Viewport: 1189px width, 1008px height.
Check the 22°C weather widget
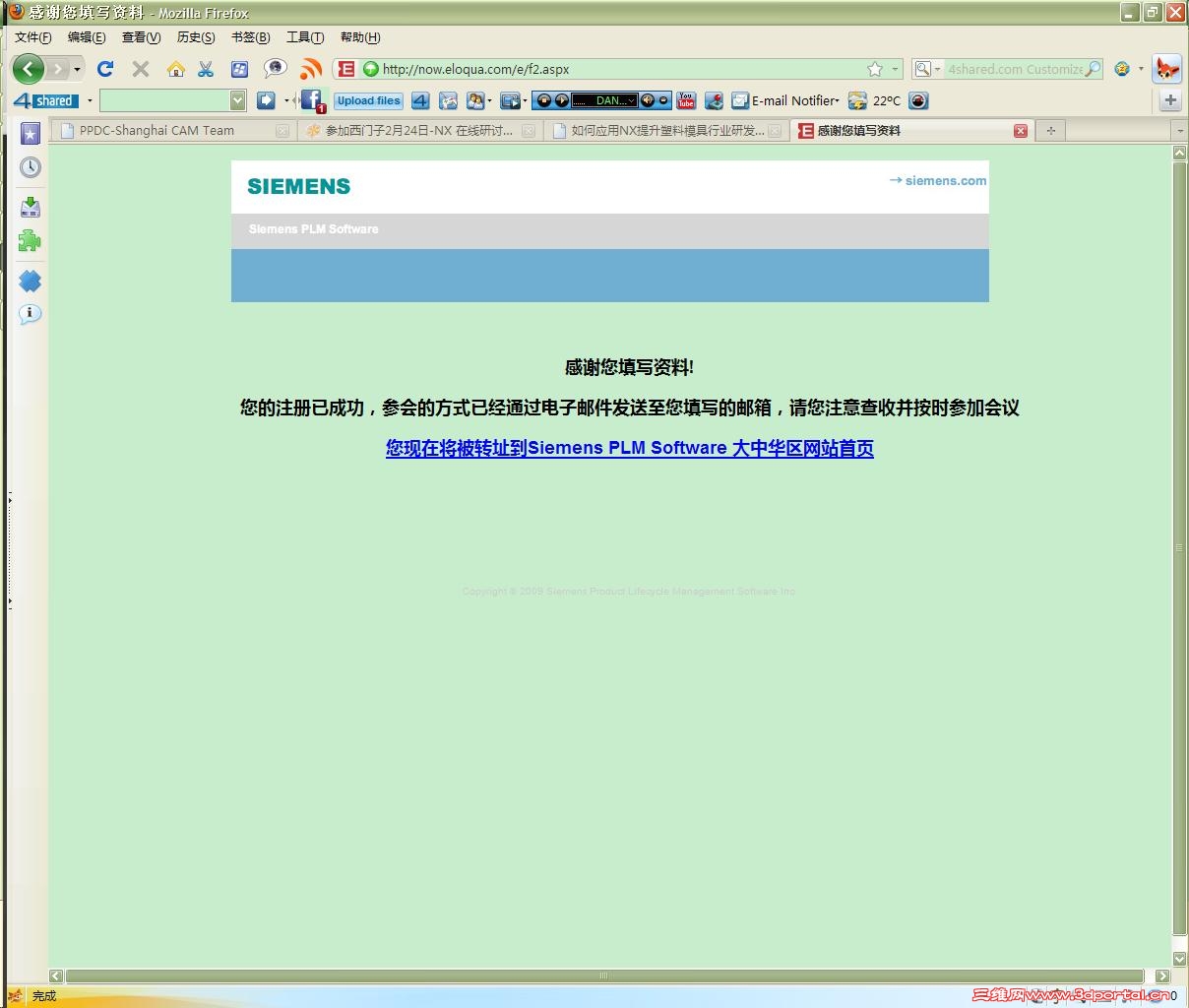[874, 100]
